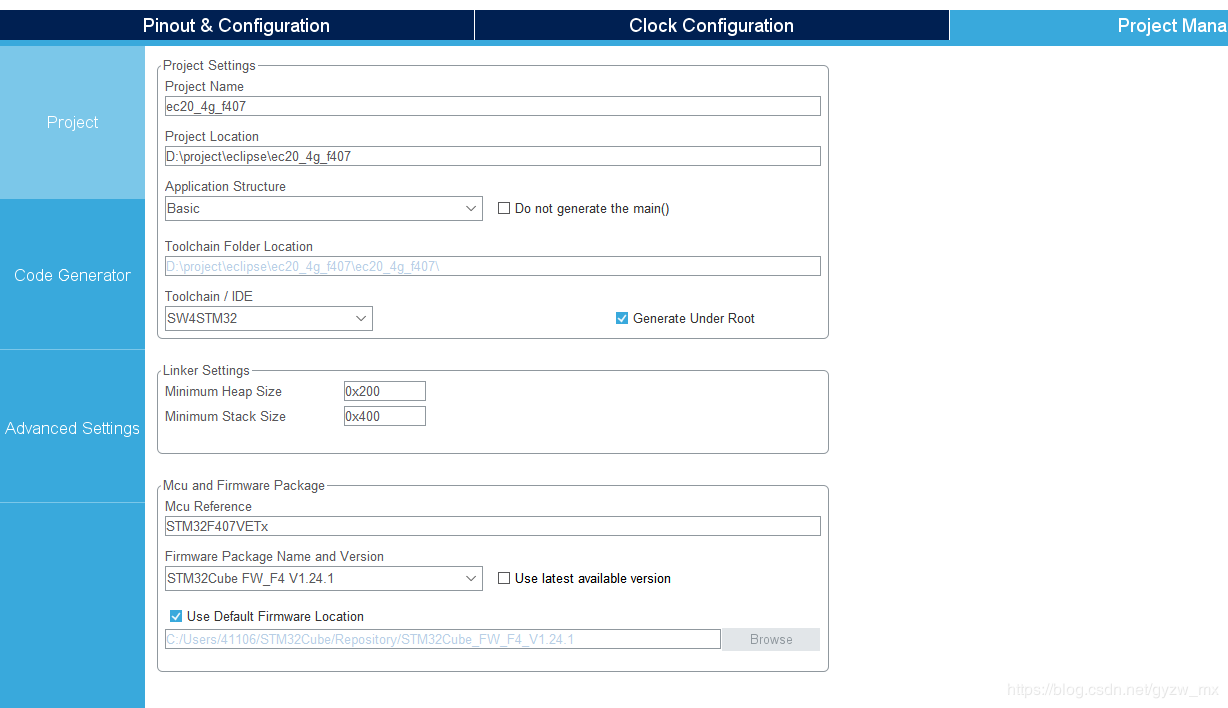Open Firmware Package Name and Version dropdown

click(323, 578)
